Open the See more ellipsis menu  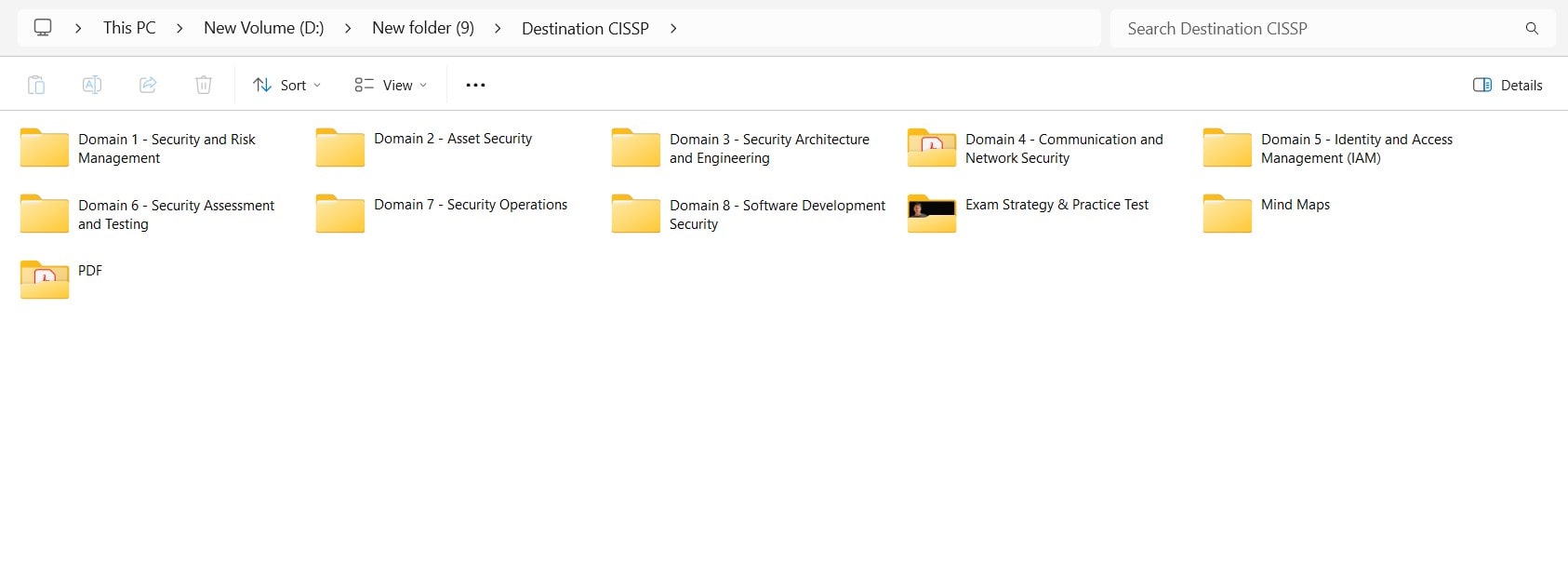click(475, 85)
